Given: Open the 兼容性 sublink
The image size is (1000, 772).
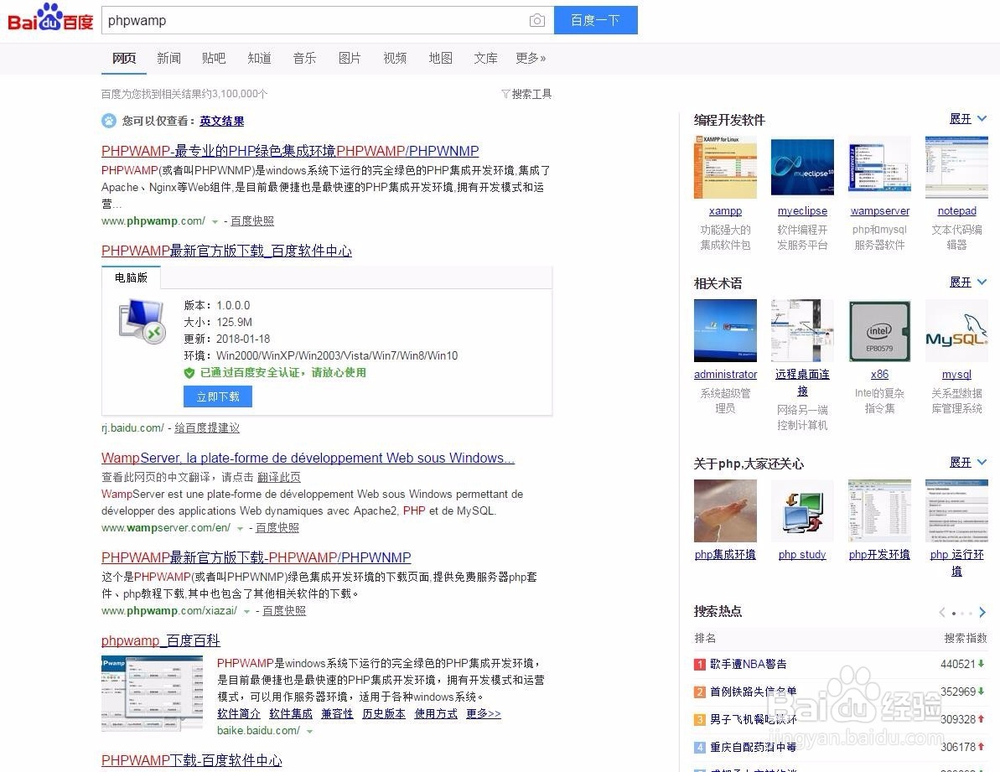Looking at the screenshot, I should click(337, 714).
